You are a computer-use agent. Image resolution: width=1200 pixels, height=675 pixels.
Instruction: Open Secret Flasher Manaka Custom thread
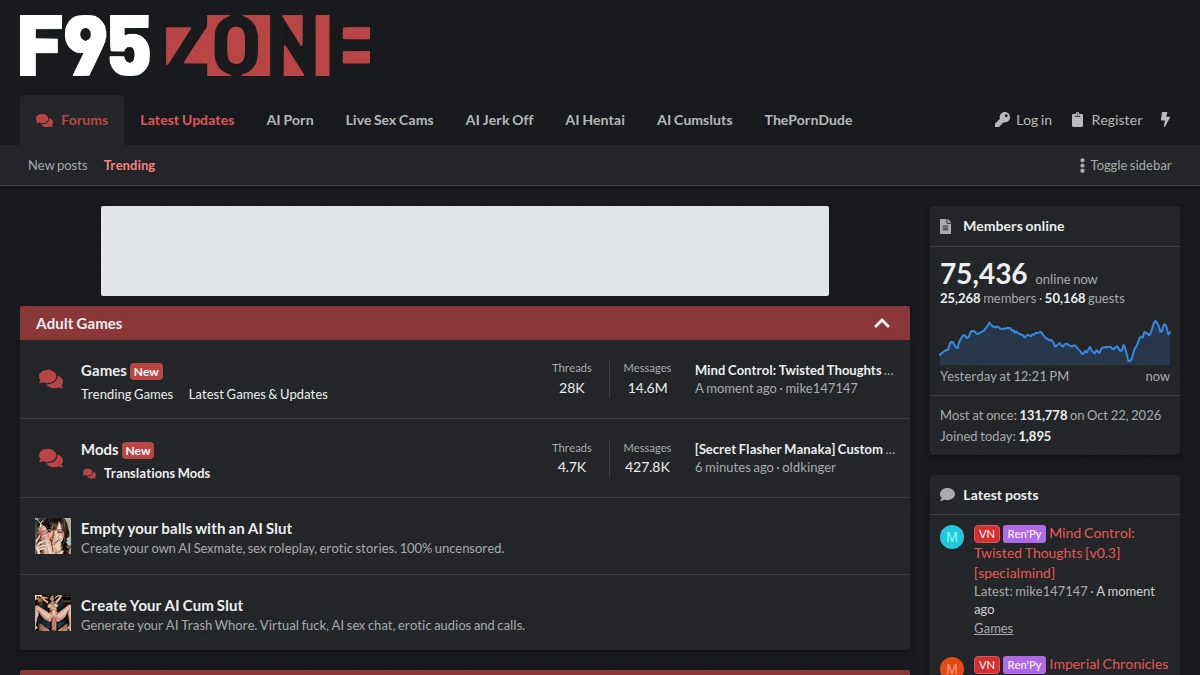click(x=795, y=449)
